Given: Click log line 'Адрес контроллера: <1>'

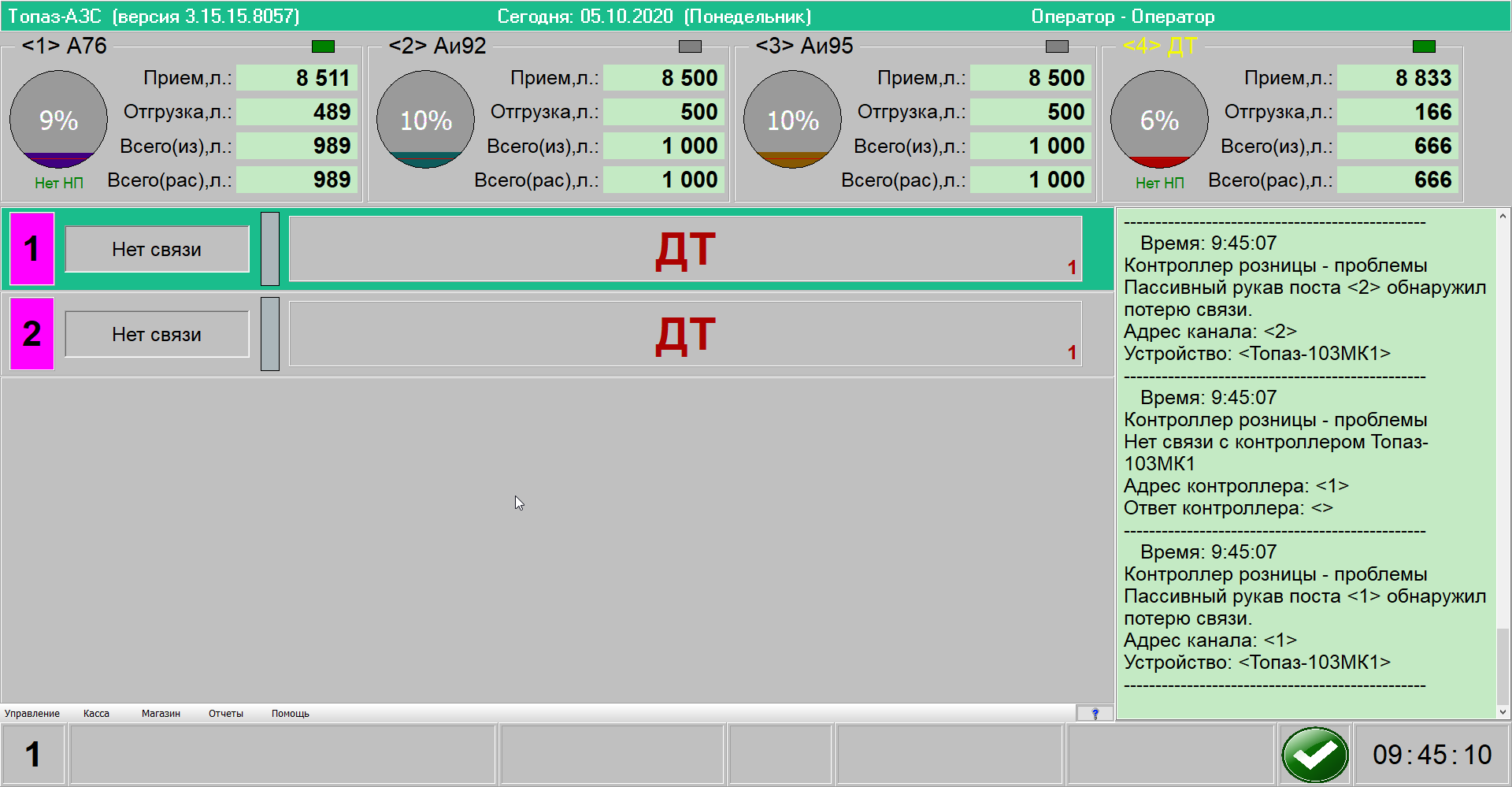Looking at the screenshot, I should pos(1236,486).
